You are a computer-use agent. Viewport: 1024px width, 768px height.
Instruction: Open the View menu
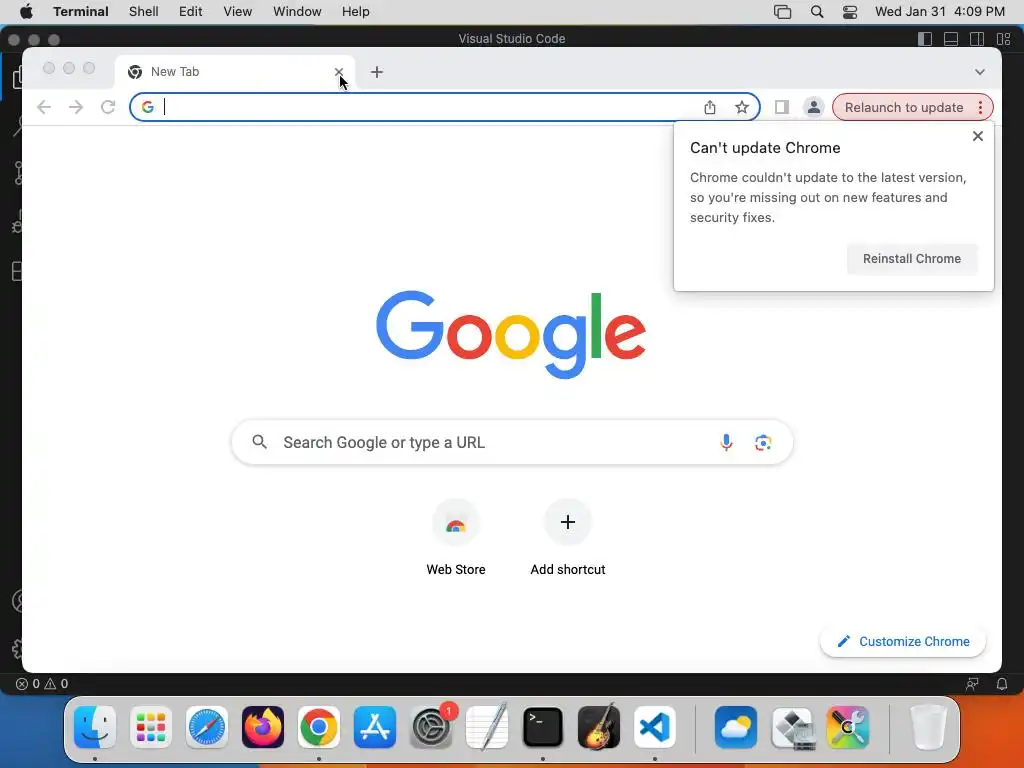pyautogui.click(x=238, y=12)
